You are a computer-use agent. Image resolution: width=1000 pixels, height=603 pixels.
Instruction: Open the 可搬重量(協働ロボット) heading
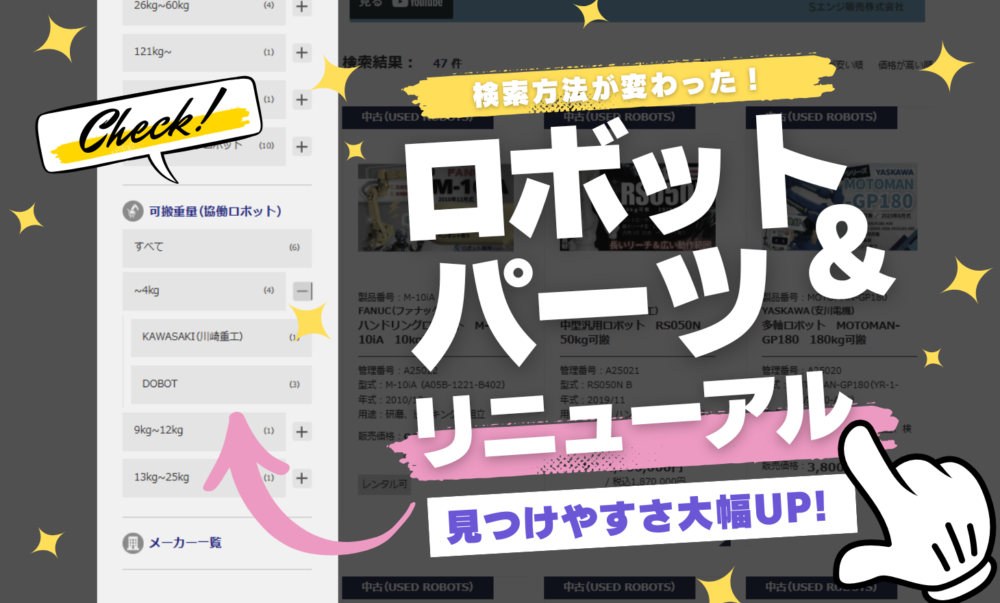214,211
